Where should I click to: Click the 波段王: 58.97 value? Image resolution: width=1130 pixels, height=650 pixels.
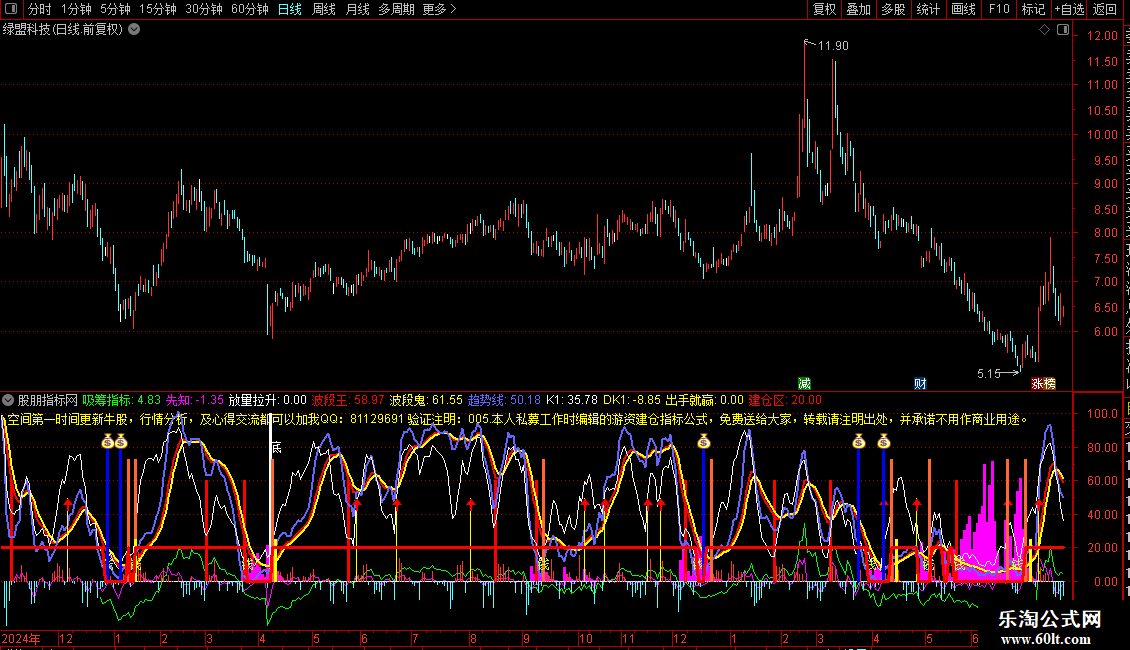tap(348, 400)
